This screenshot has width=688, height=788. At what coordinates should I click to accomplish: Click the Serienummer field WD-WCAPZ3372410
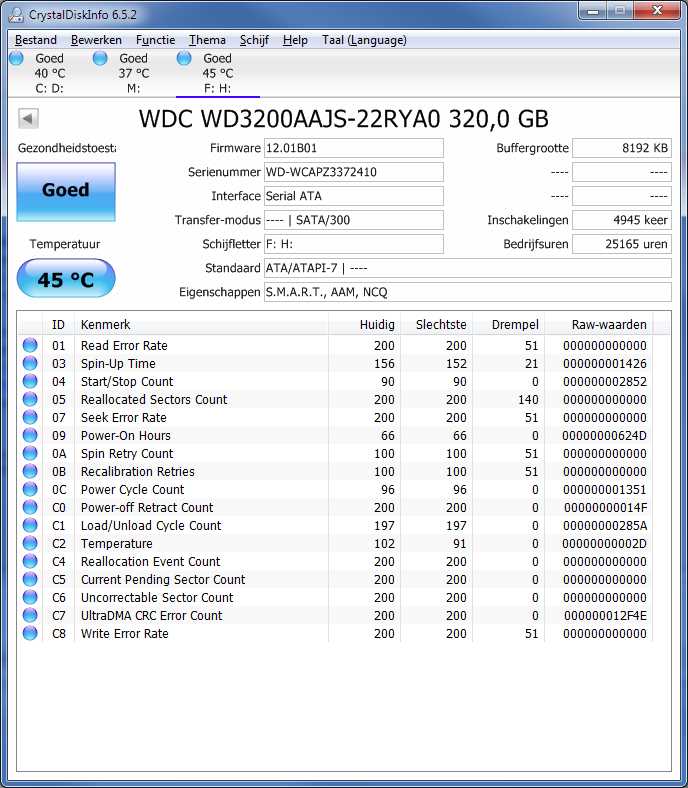[x=354, y=172]
